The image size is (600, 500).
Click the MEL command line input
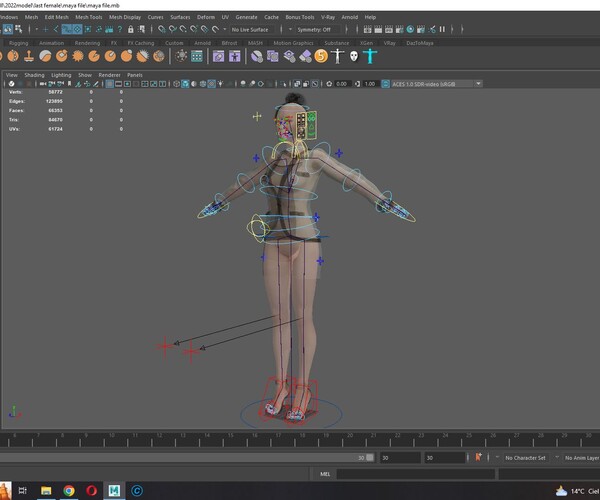click(x=416, y=474)
